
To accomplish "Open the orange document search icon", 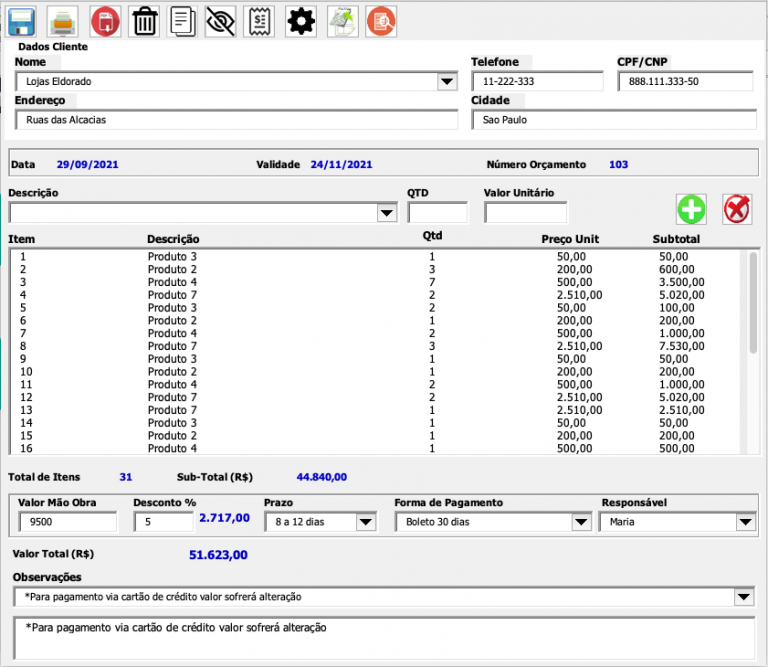I will pos(381,22).
